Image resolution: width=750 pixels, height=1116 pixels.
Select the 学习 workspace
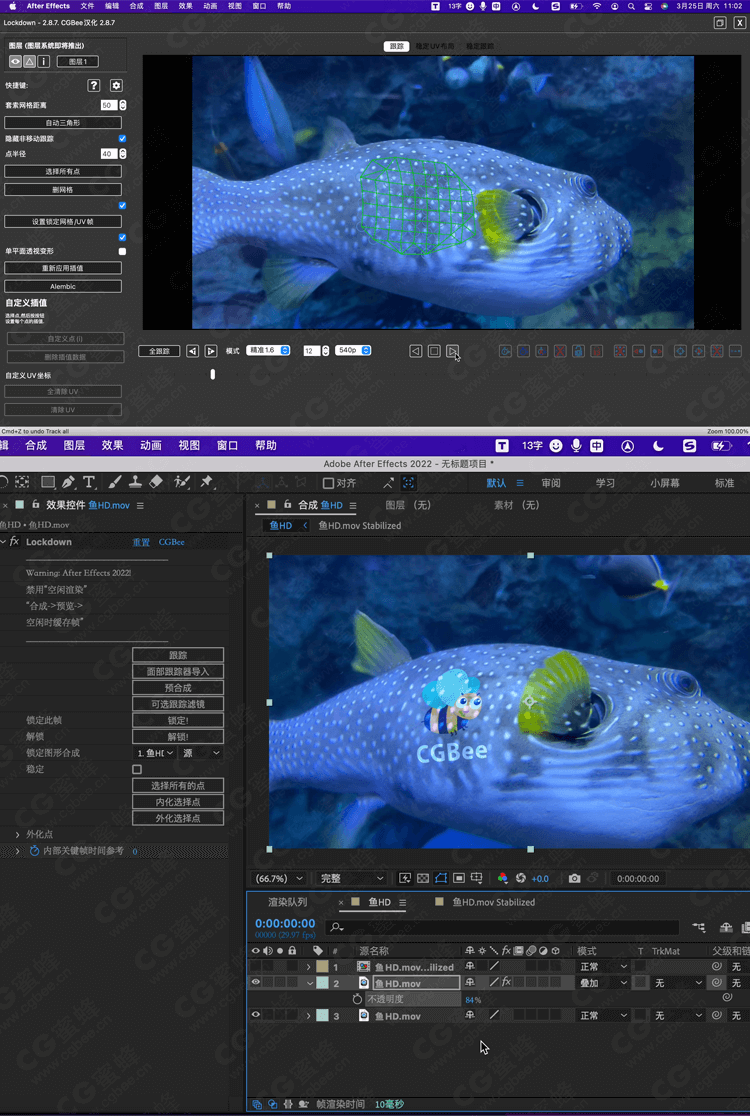606,483
